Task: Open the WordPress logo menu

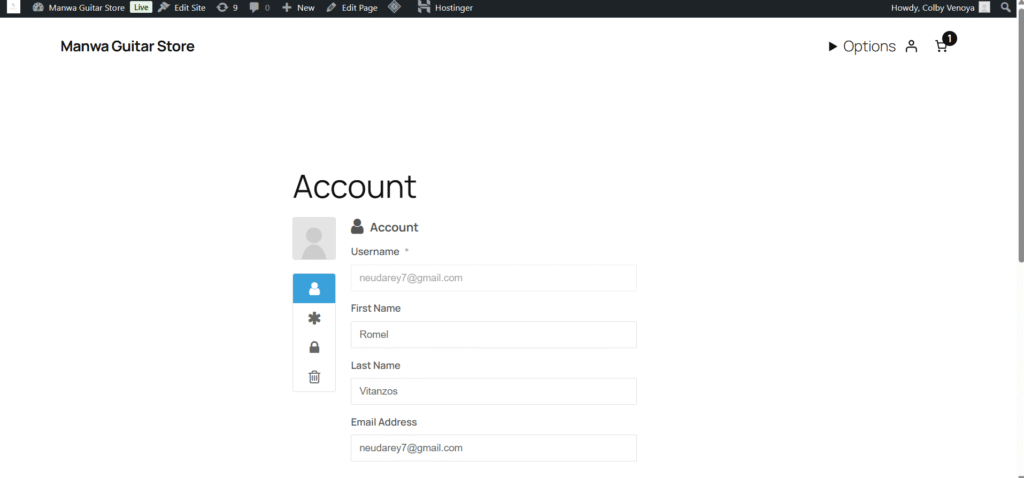Action: click(x=14, y=8)
